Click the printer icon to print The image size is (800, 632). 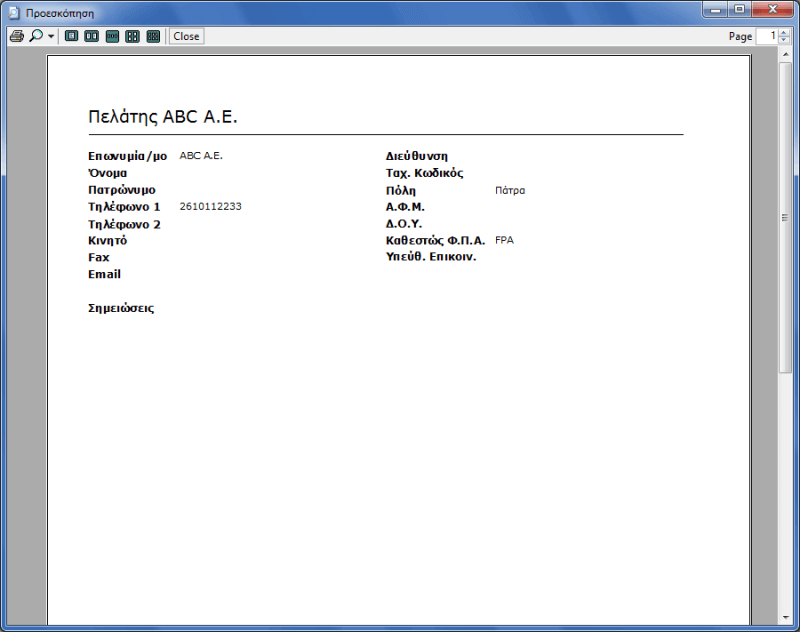pos(15,36)
